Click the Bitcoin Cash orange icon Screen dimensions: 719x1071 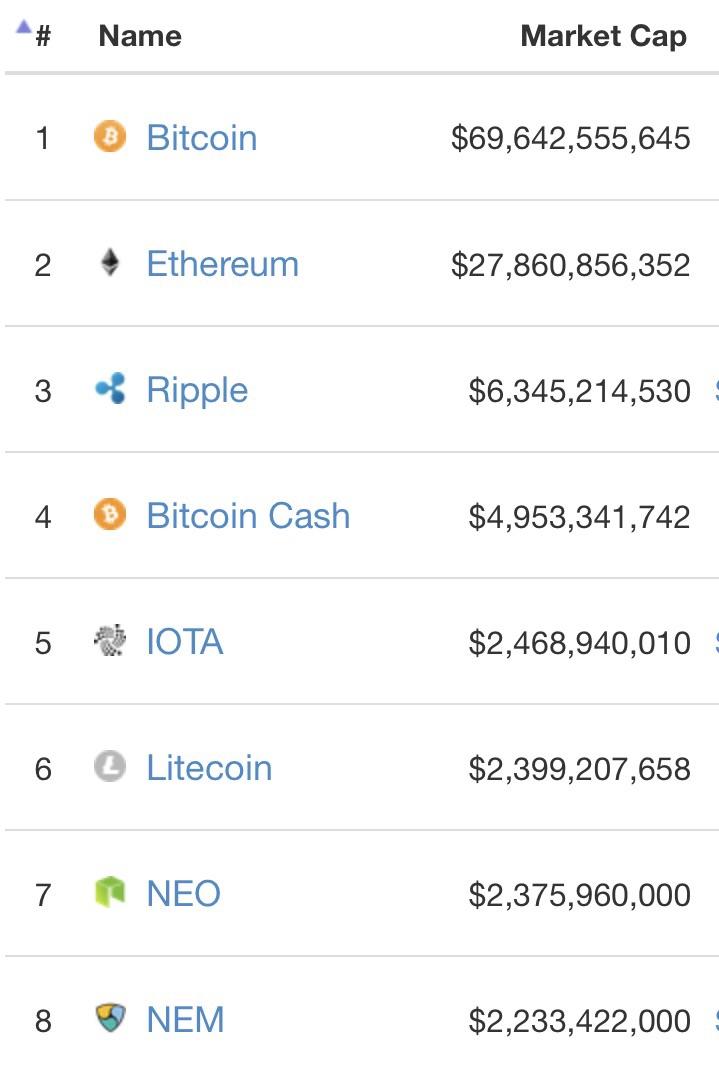pos(112,515)
